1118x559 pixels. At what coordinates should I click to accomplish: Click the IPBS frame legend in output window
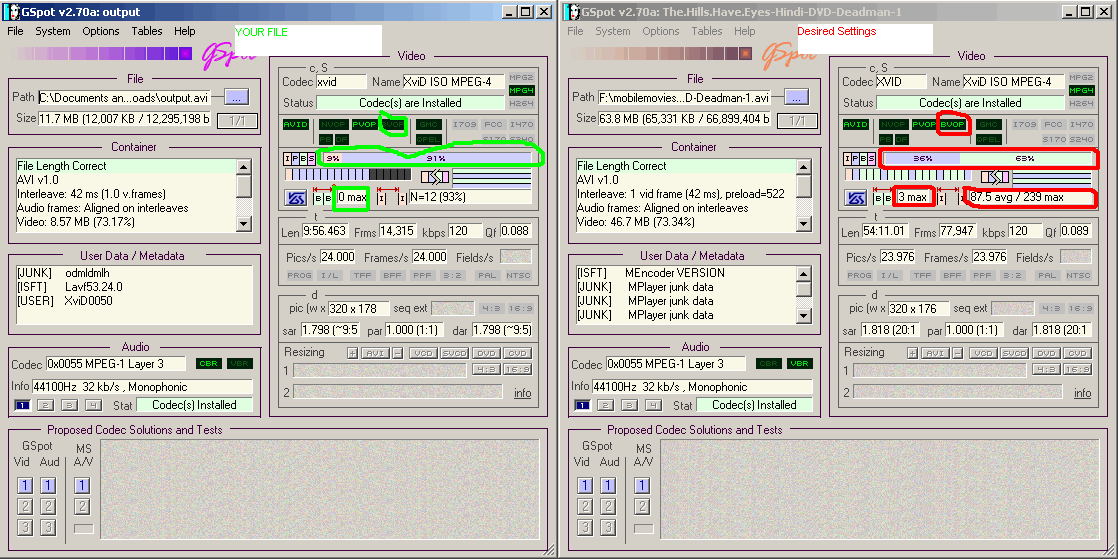coord(299,158)
